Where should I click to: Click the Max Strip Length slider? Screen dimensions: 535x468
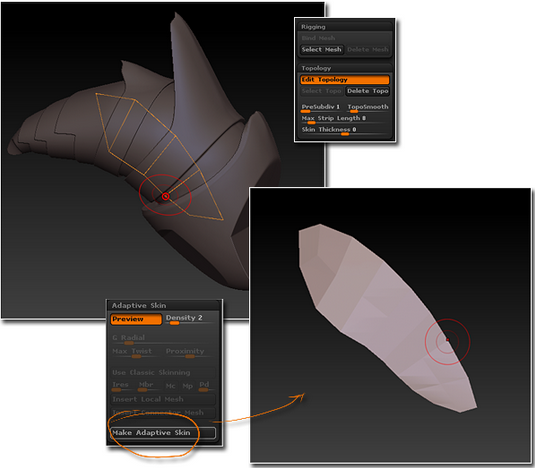[345, 119]
